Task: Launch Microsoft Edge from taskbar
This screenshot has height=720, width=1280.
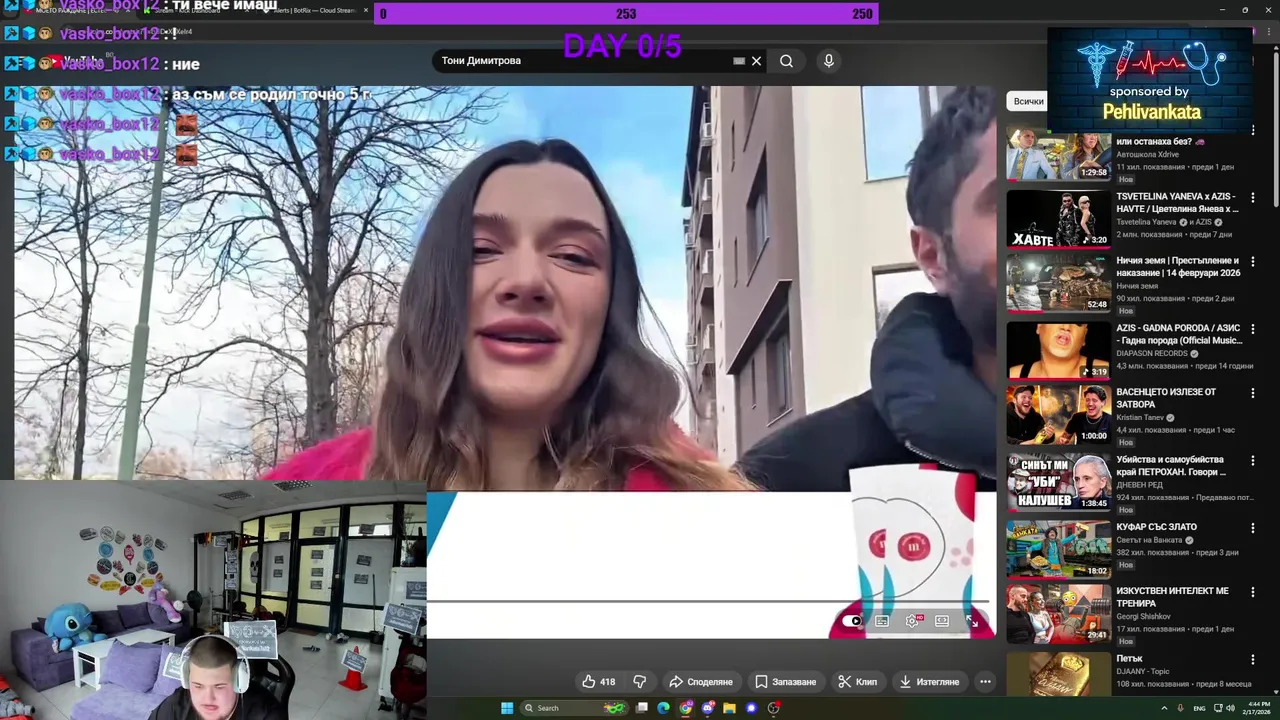Action: [663, 708]
